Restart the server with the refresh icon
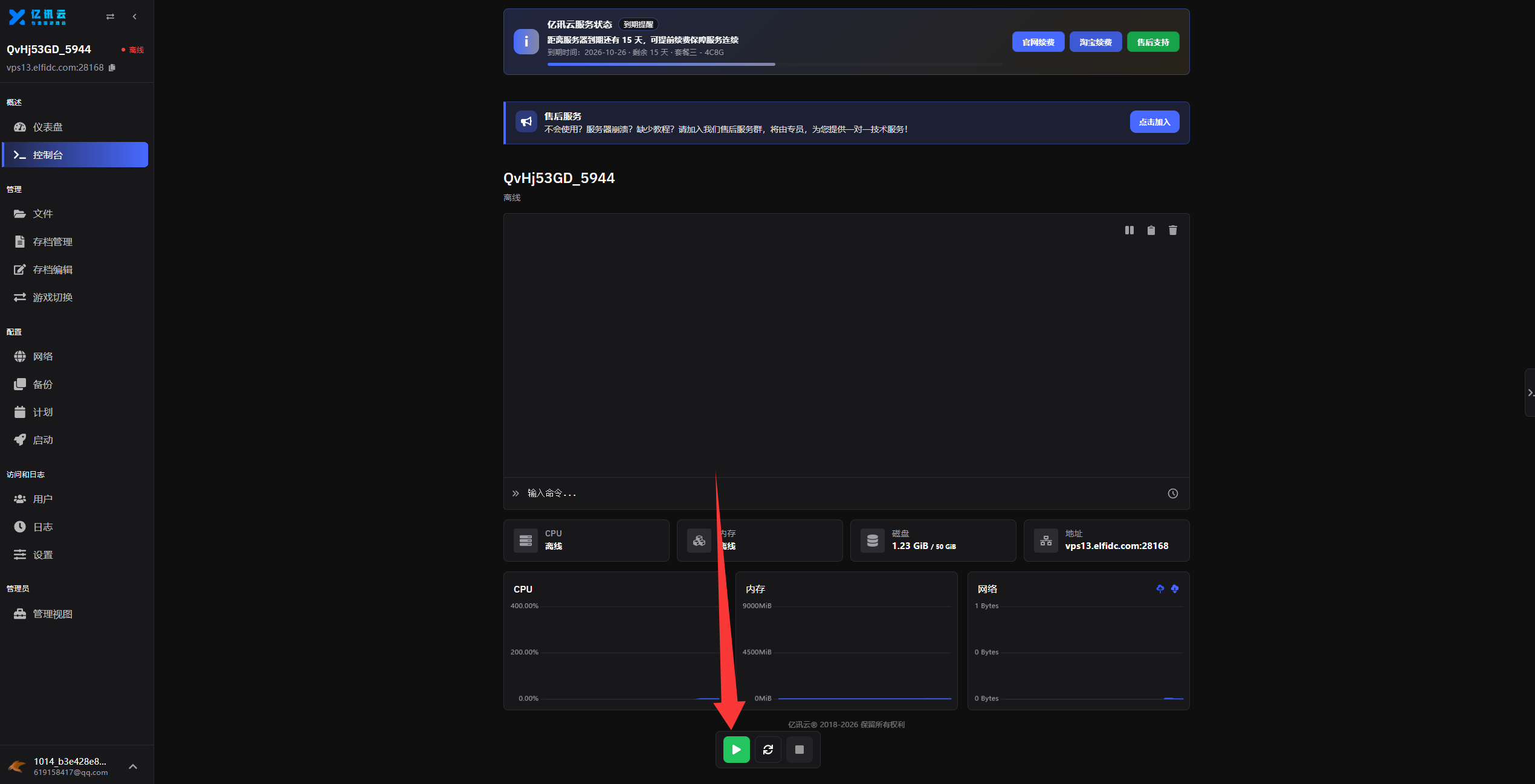The image size is (1535, 784). point(768,750)
